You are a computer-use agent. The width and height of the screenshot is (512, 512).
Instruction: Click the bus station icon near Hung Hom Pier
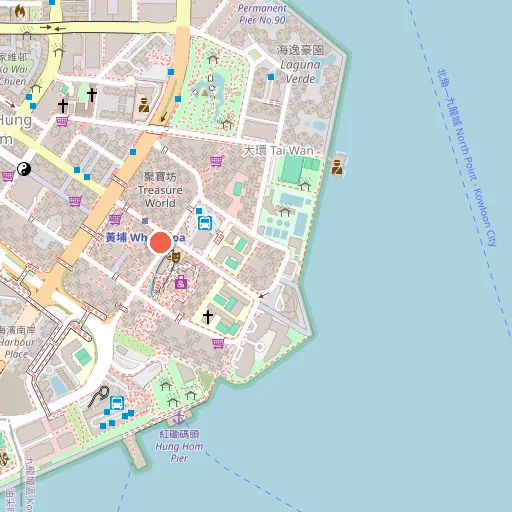pyautogui.click(x=117, y=403)
